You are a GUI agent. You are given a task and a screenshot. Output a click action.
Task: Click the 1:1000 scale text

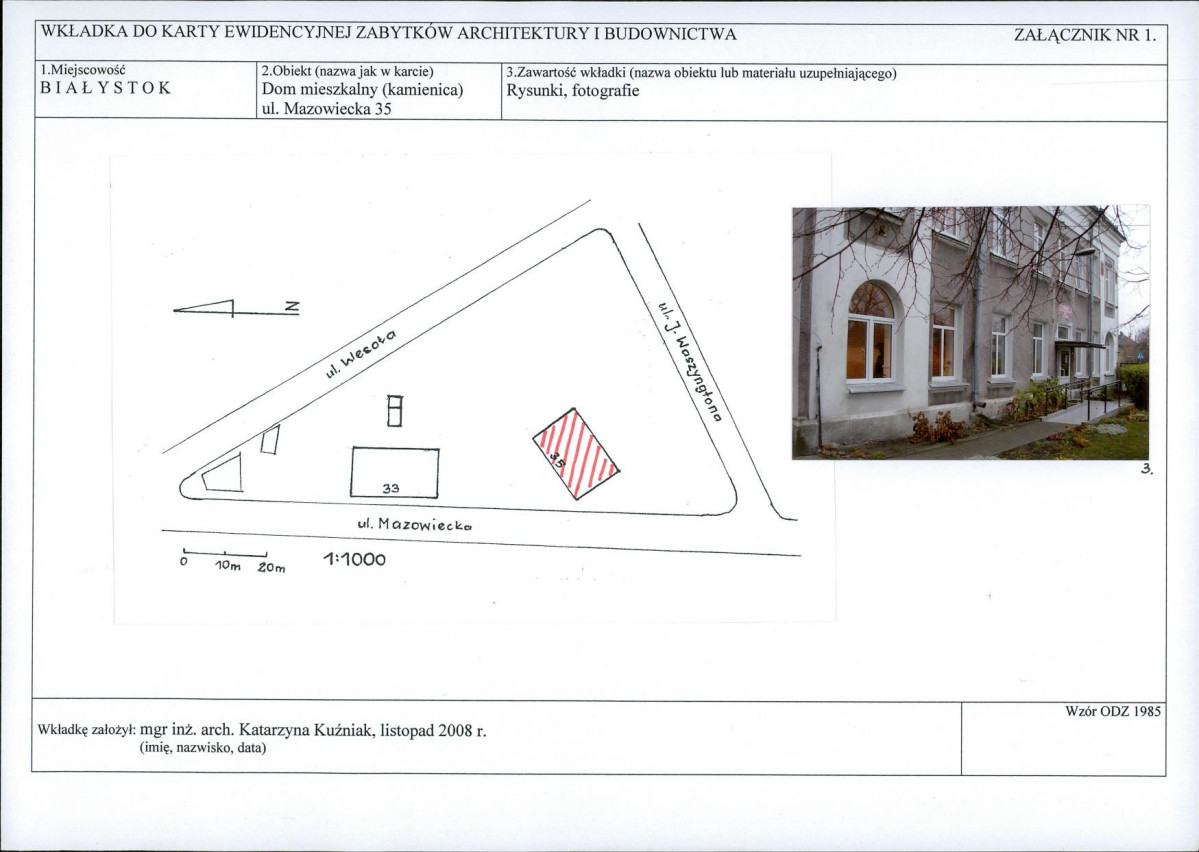pos(354,560)
